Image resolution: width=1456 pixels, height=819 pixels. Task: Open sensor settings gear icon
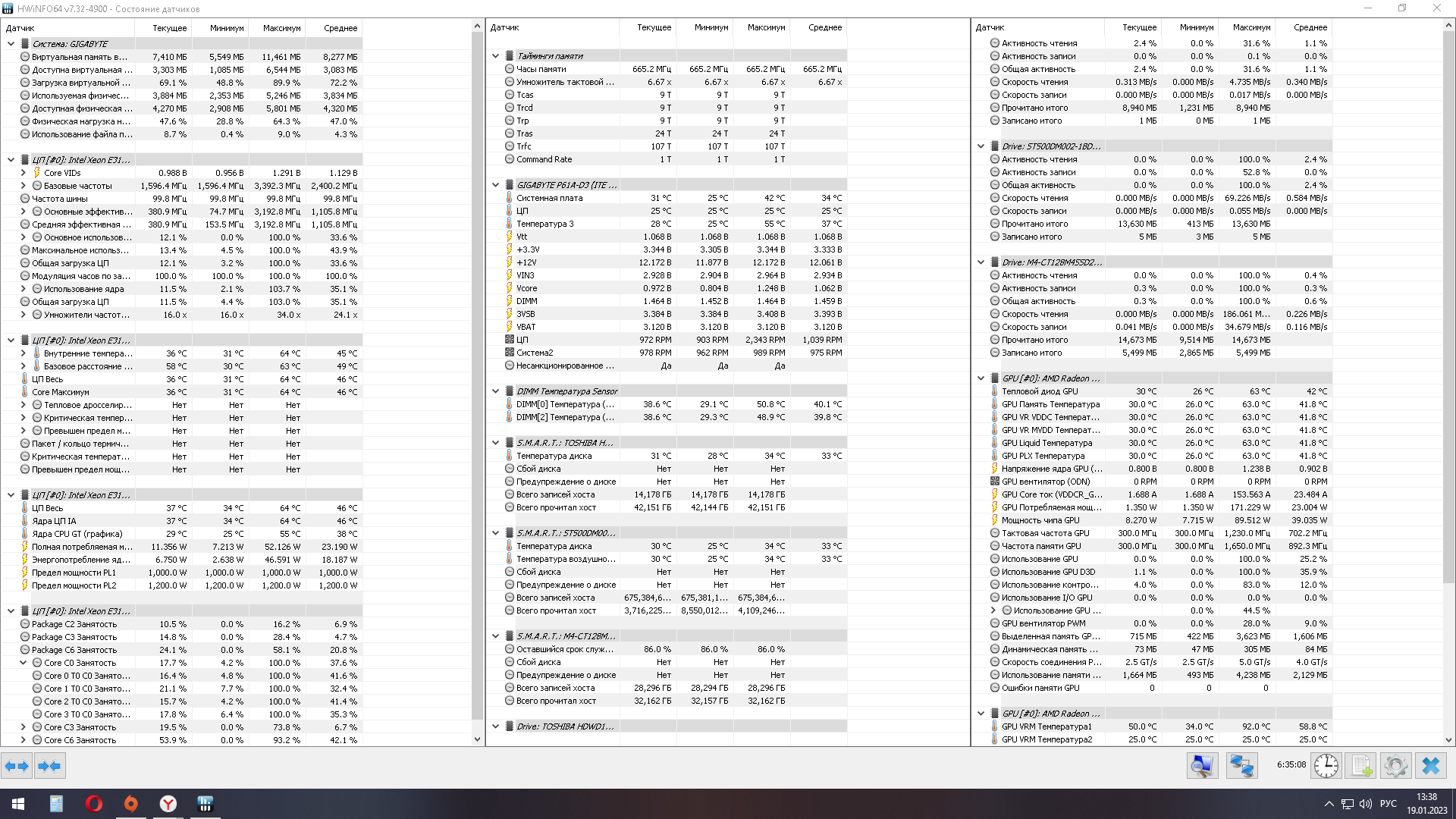[x=1395, y=766]
